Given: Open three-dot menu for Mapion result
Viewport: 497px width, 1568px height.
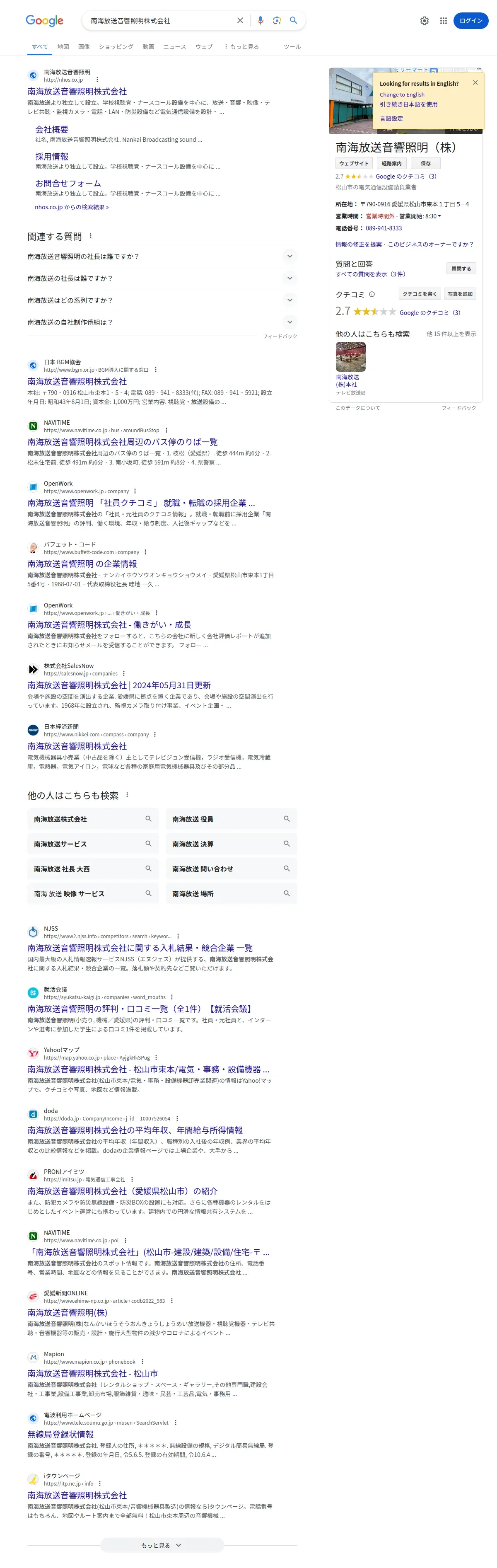Looking at the screenshot, I should 142,1362.
